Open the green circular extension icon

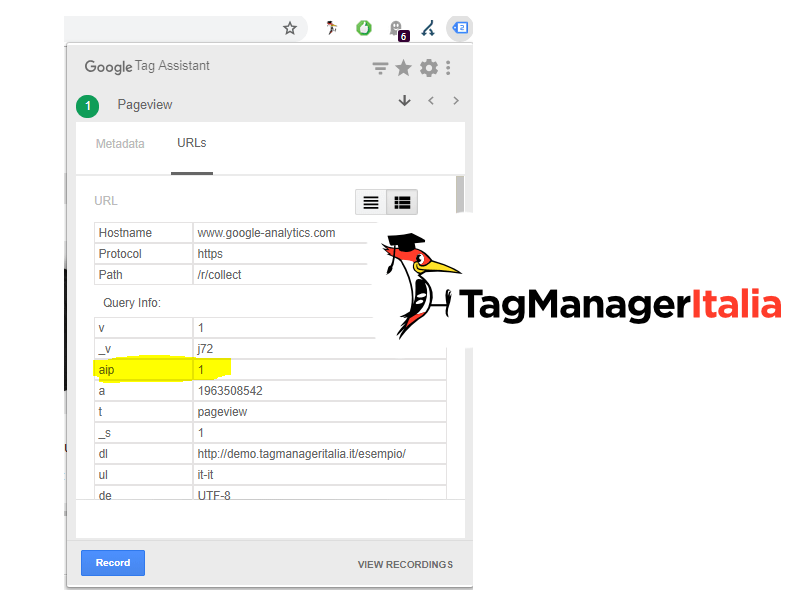pos(364,28)
